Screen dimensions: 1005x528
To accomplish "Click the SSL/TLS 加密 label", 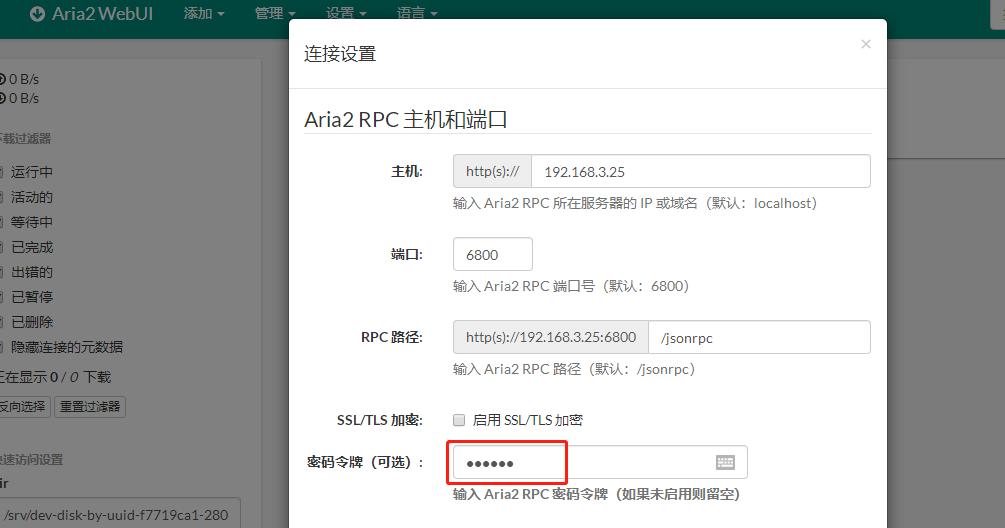I will click(379, 420).
